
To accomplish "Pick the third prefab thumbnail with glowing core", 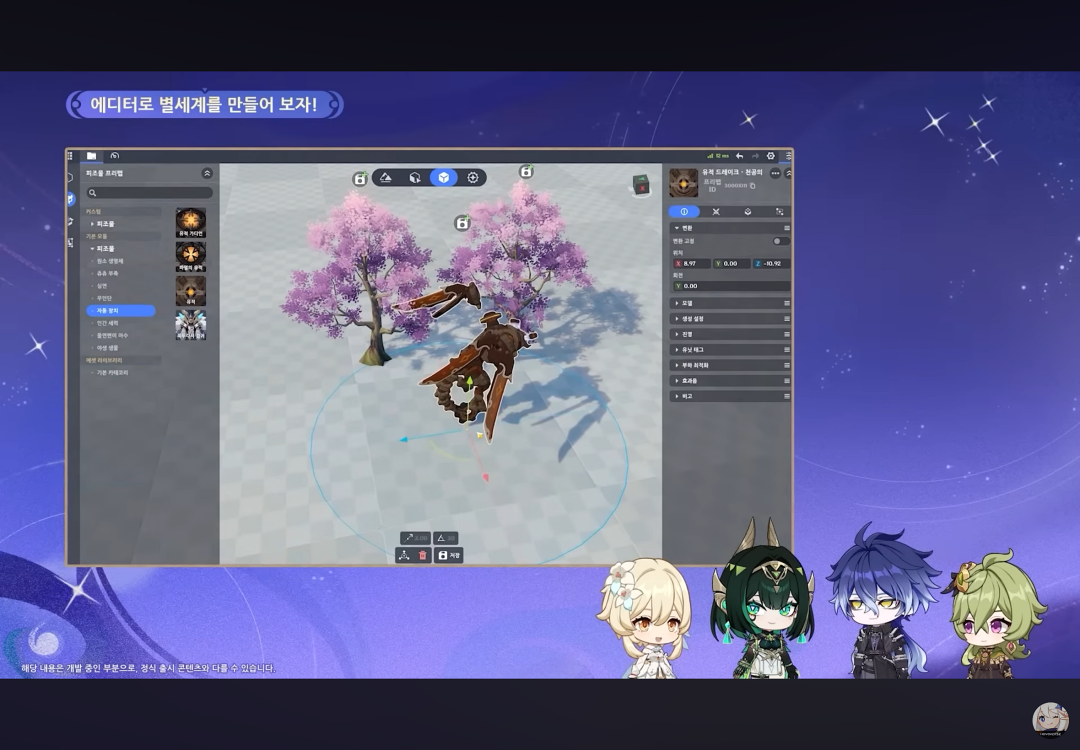I will [x=191, y=291].
